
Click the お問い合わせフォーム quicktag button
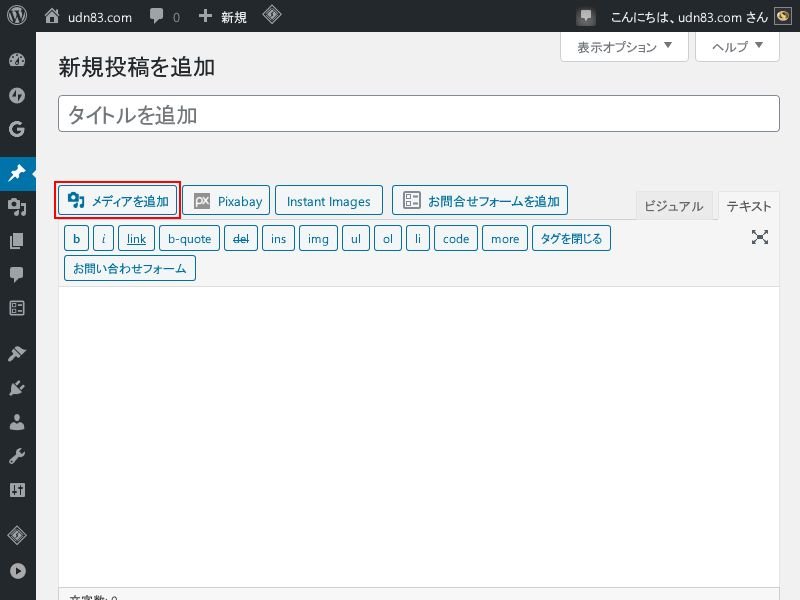(130, 268)
